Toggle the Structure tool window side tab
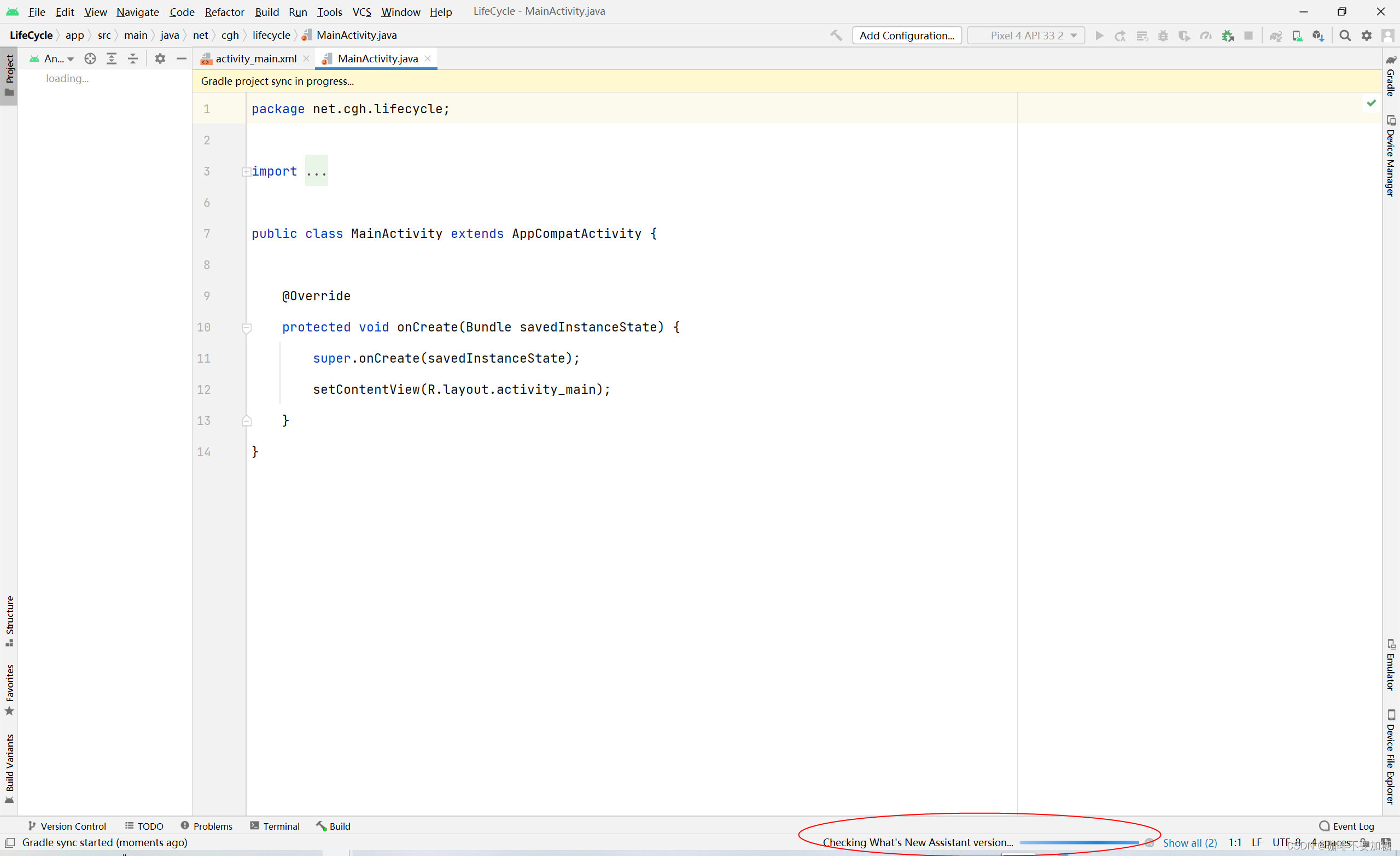Screen dimensions: 1400x856 pyautogui.click(x=9, y=621)
